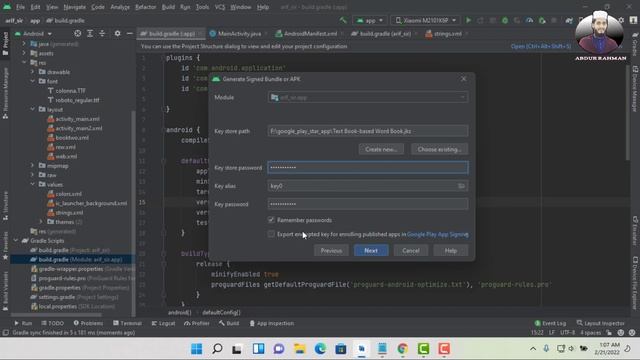Click the Previous button
Viewport: 640px width, 360px height.
pyautogui.click(x=331, y=250)
